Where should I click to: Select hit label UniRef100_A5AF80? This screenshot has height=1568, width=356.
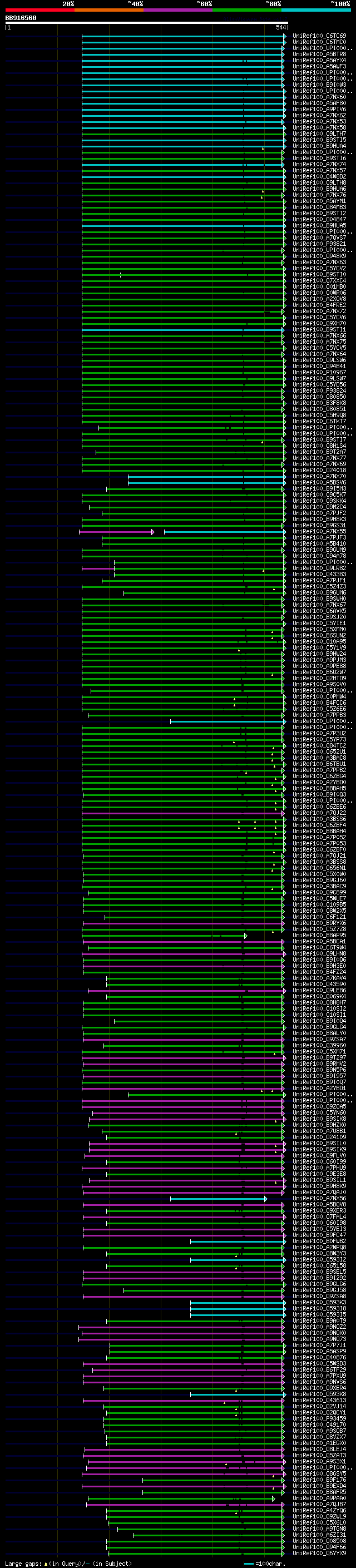pos(319,103)
